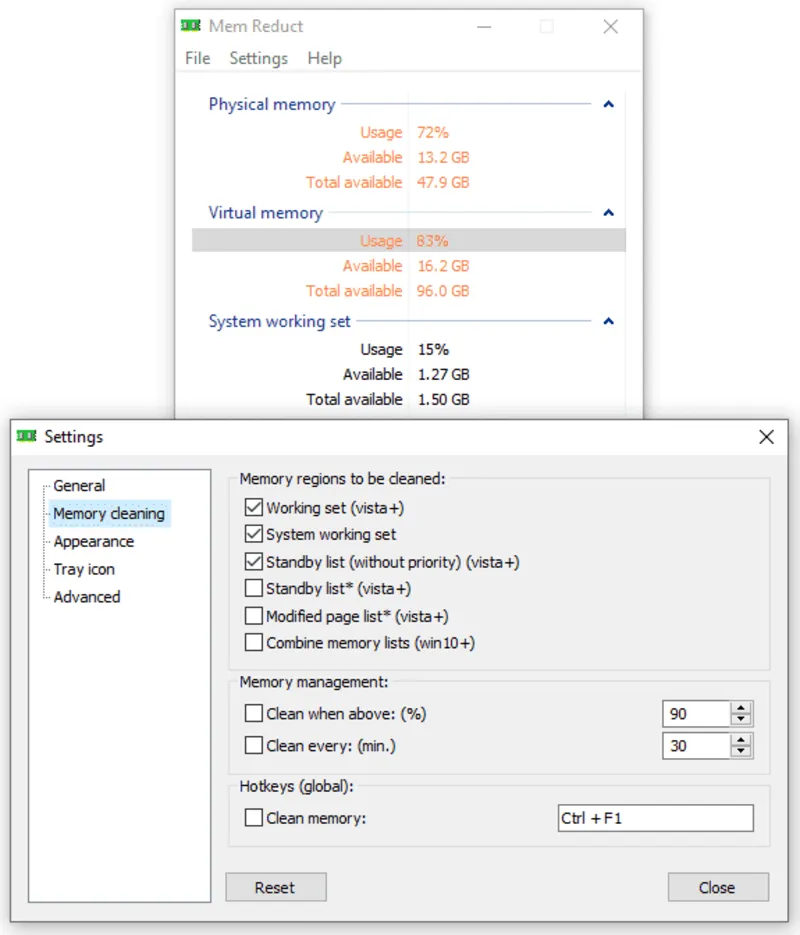Open the Help menu
Viewport: 800px width, 935px height.
(324, 58)
